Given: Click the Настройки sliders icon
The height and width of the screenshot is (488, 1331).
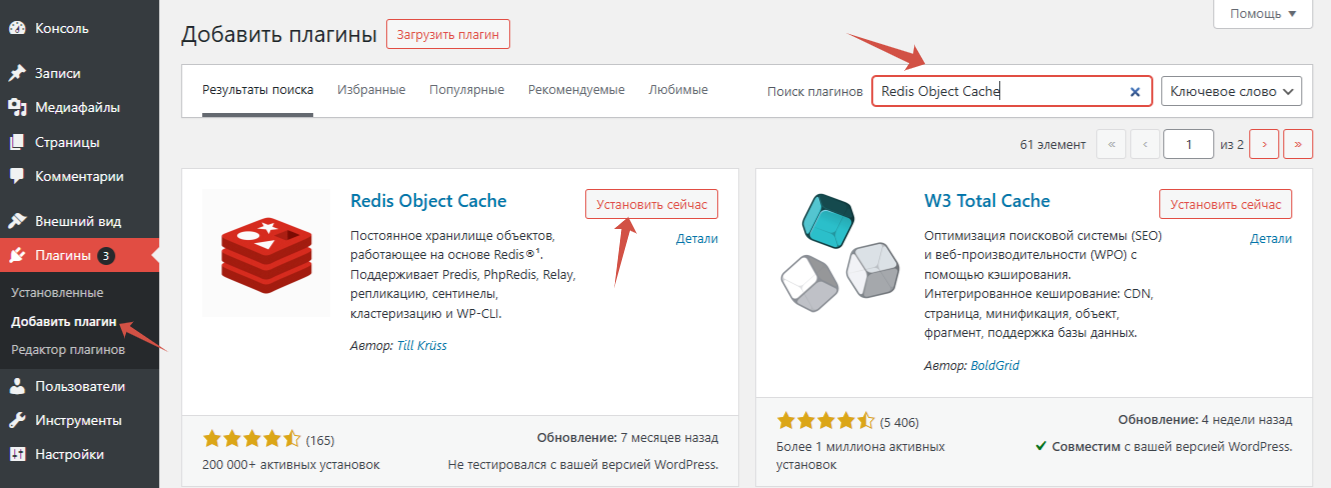Looking at the screenshot, I should pos(17,454).
